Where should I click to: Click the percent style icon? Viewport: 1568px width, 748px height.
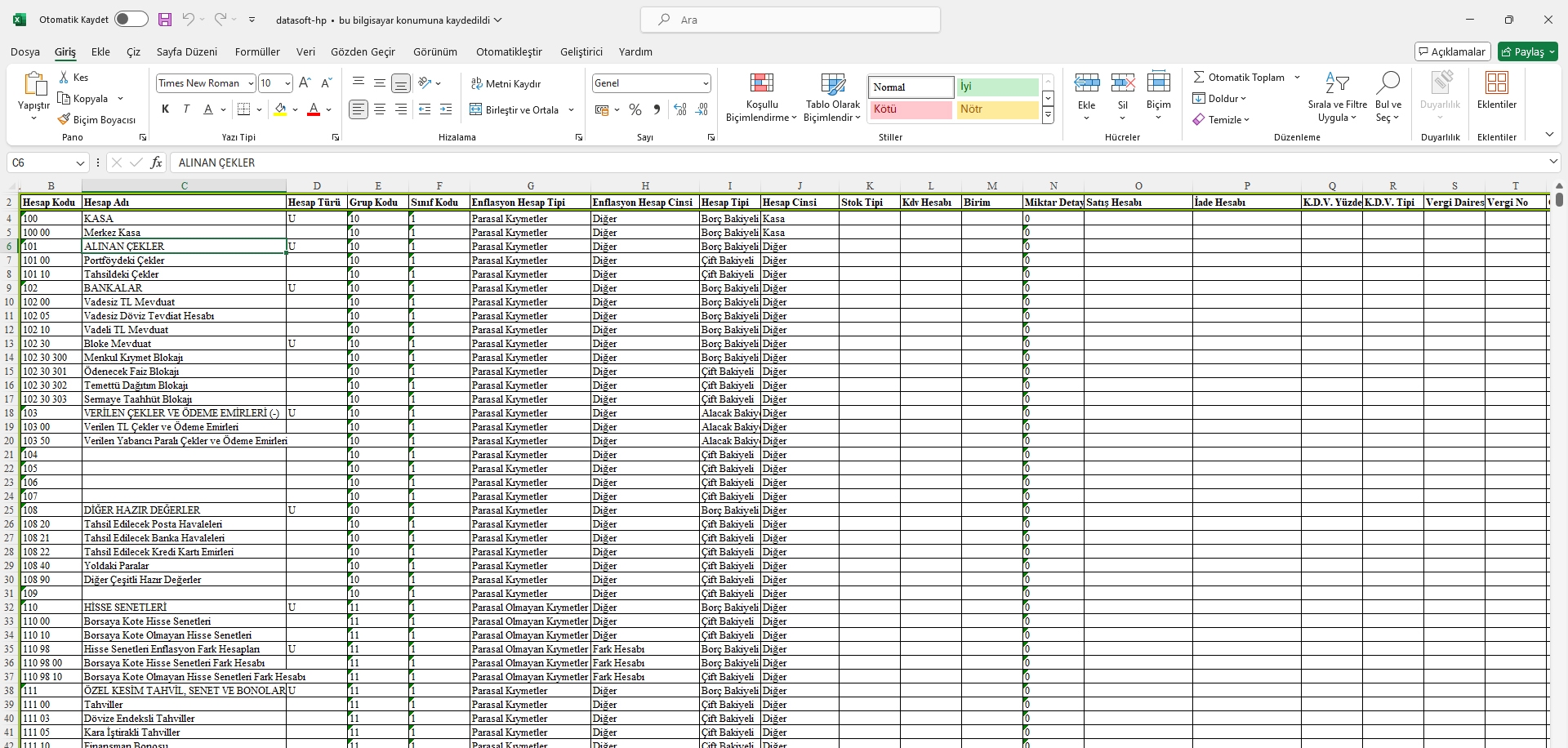[635, 109]
